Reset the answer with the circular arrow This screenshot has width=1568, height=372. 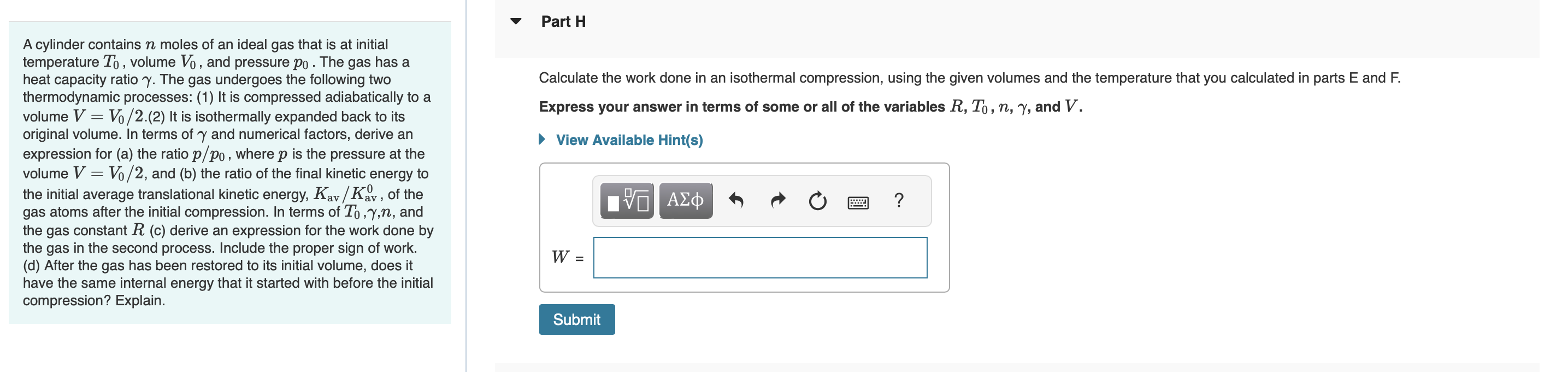point(817,201)
